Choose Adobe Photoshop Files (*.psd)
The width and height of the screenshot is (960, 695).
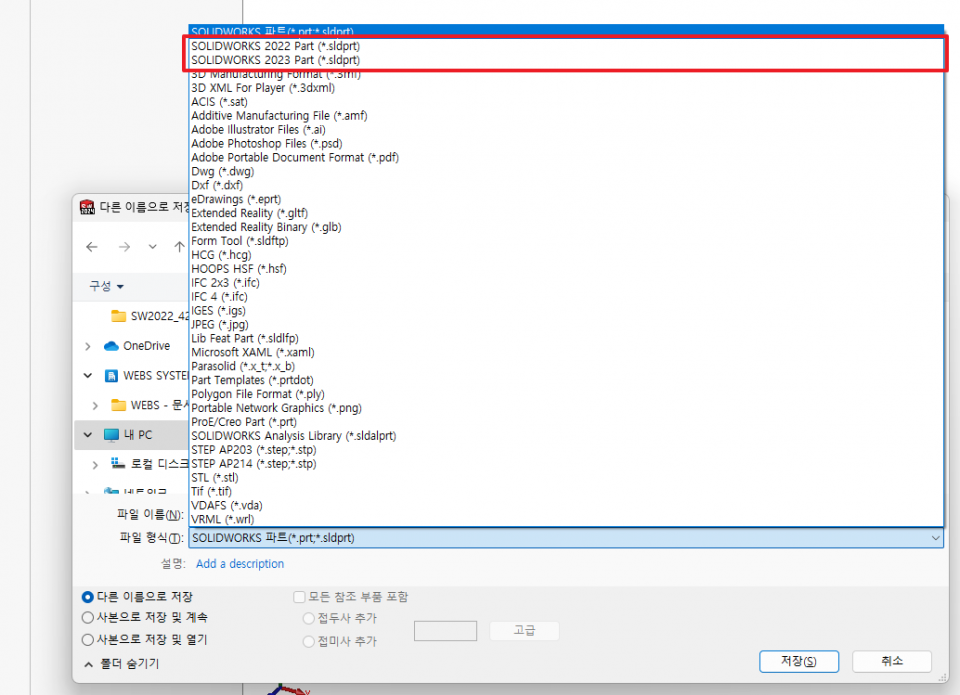566,144
